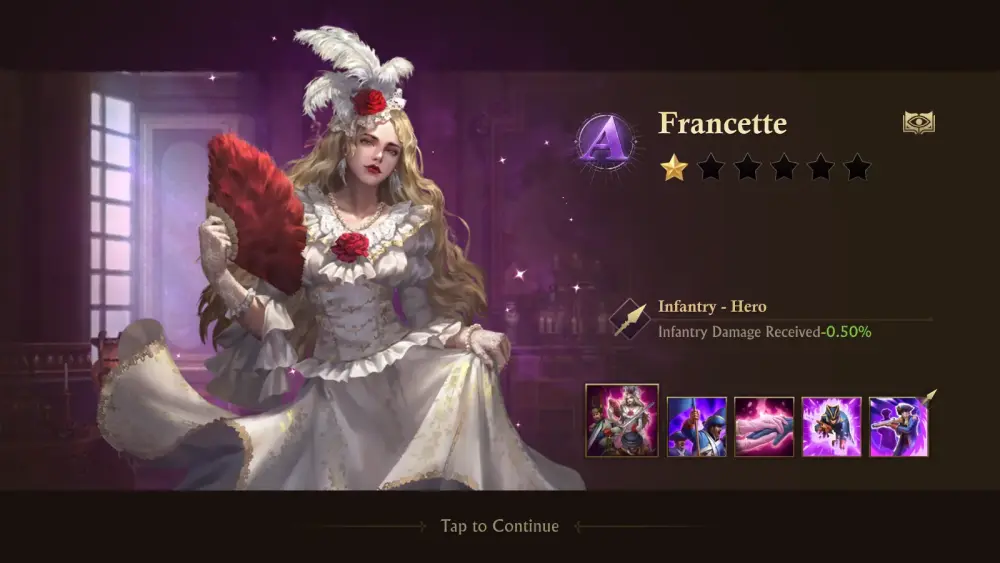This screenshot has width=1000, height=563.
Task: Select the Infantry - Hero label
Action: [712, 307]
